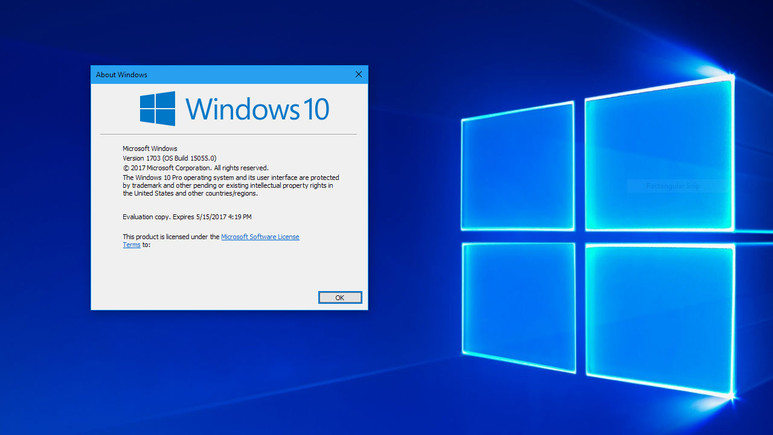Click the About Windows title bar text

coord(121,75)
